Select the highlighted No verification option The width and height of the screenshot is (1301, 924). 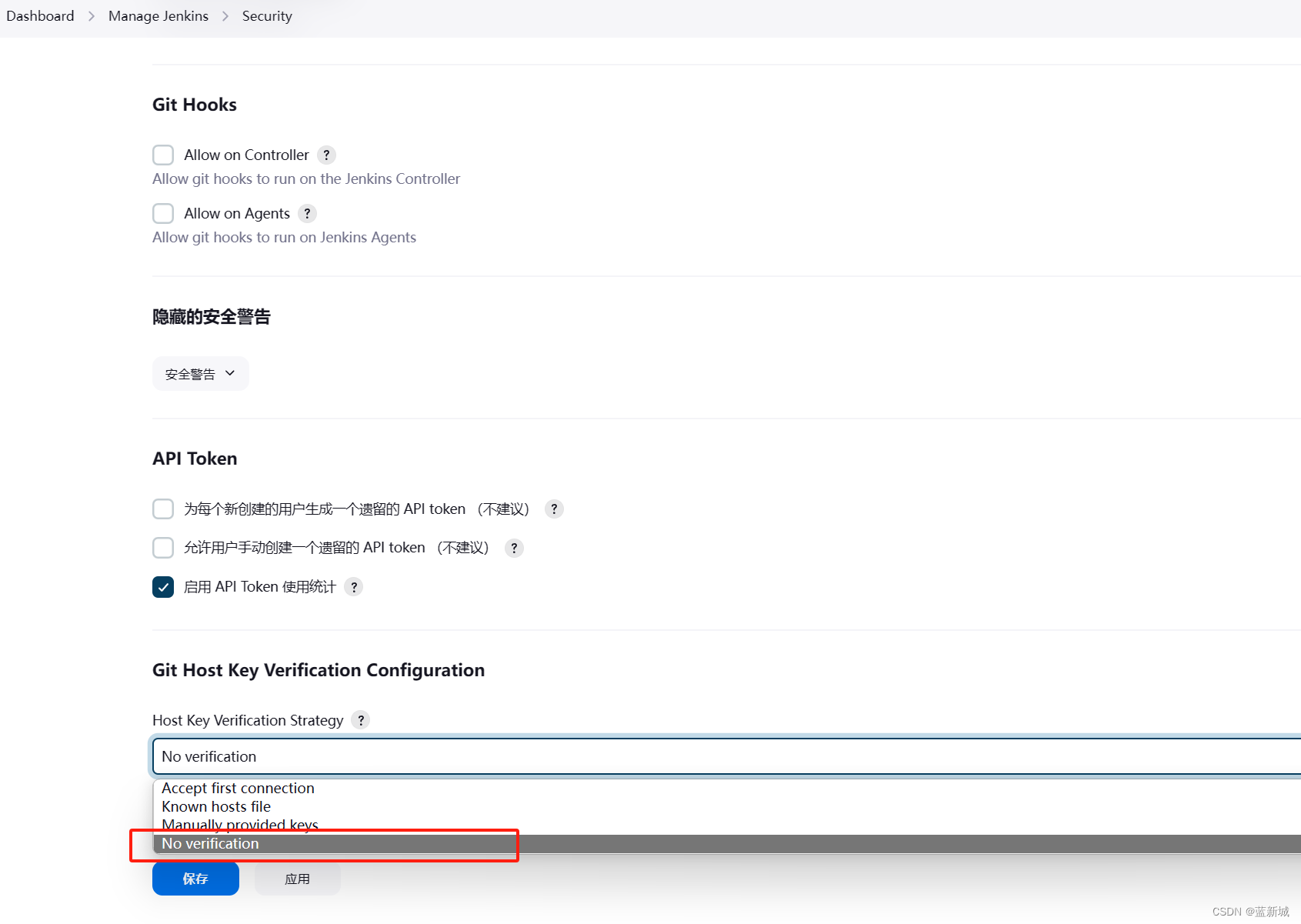click(209, 843)
